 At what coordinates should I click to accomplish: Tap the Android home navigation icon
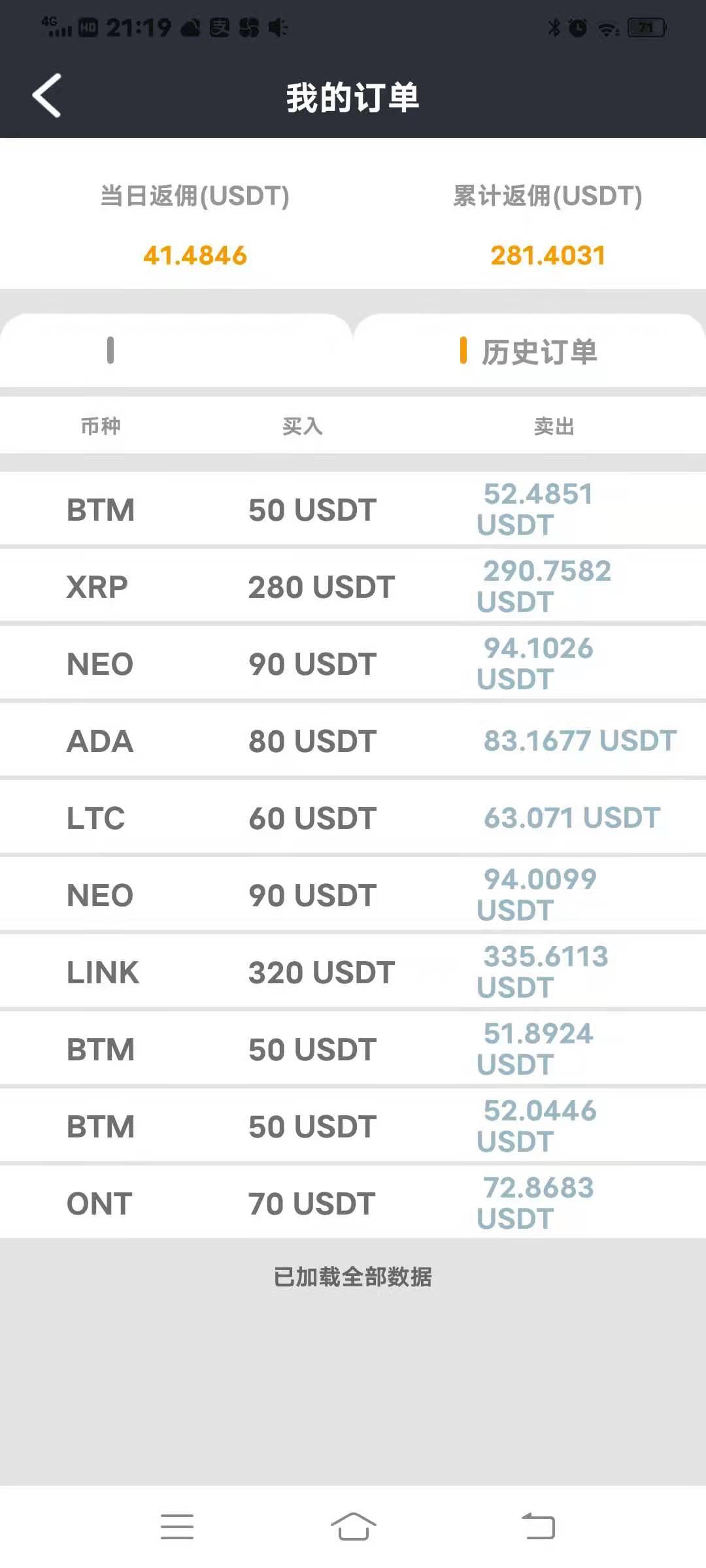[x=353, y=1526]
